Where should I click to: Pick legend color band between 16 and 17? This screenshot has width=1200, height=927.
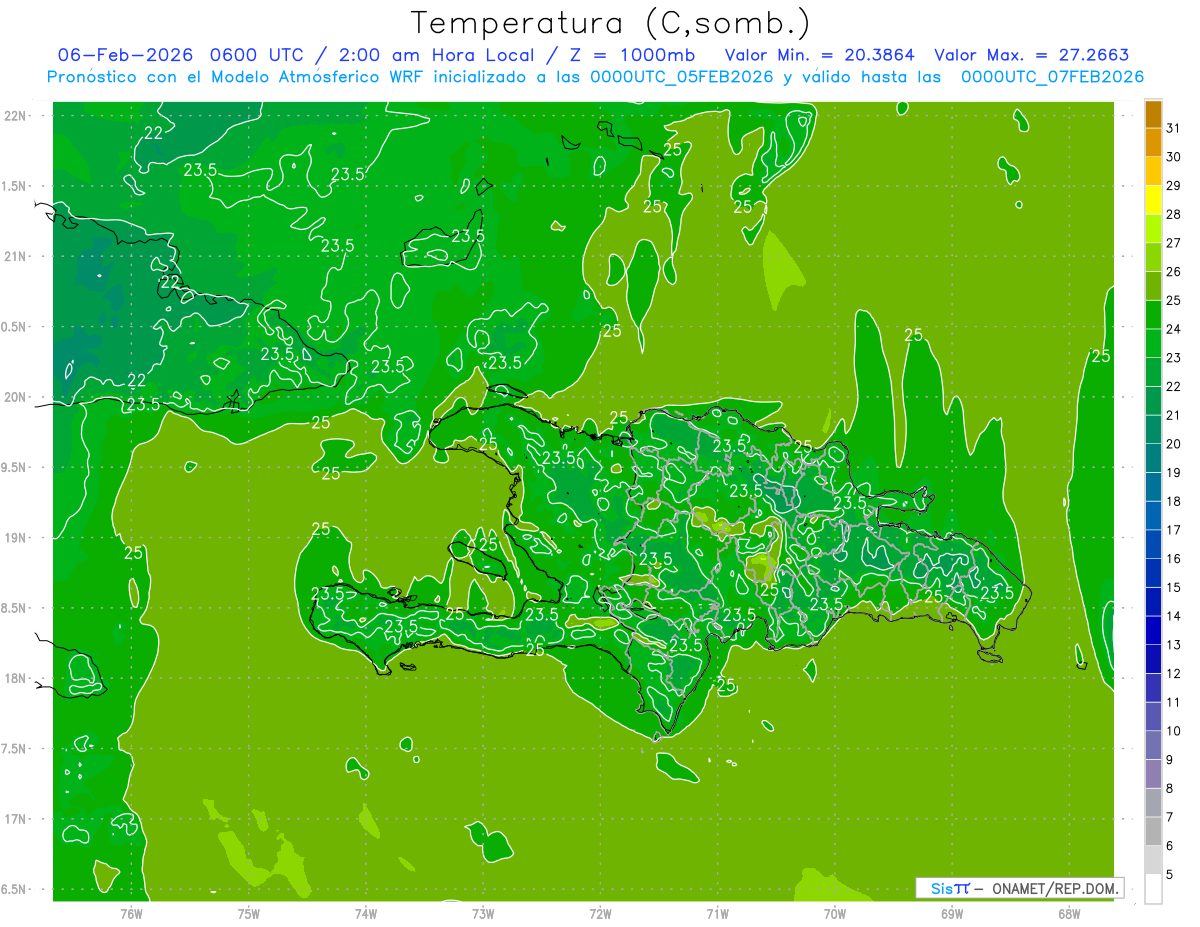point(1153,544)
